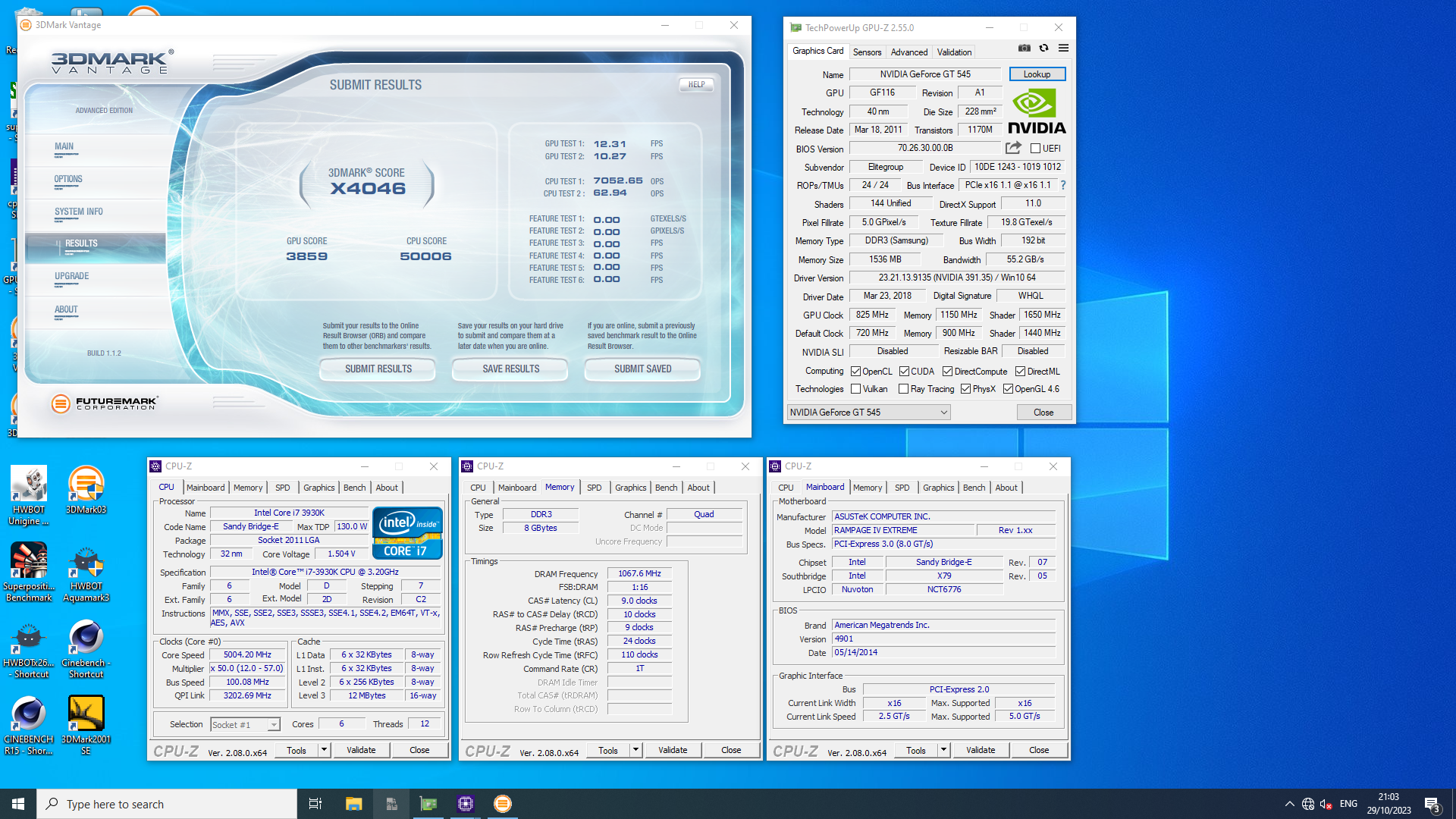Click the 3DMark Vantage taskbar icon
This screenshot has width=1456, height=819.
click(503, 804)
